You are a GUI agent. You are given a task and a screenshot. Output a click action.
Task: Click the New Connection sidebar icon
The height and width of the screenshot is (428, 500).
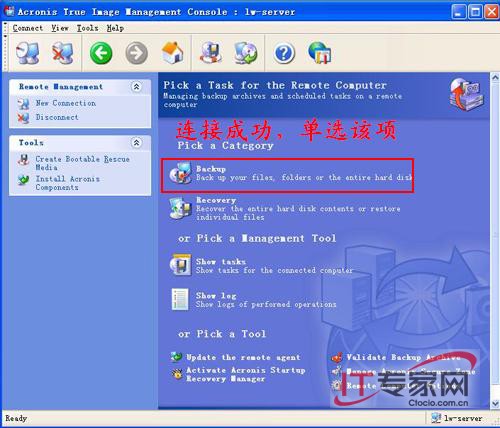click(23, 104)
